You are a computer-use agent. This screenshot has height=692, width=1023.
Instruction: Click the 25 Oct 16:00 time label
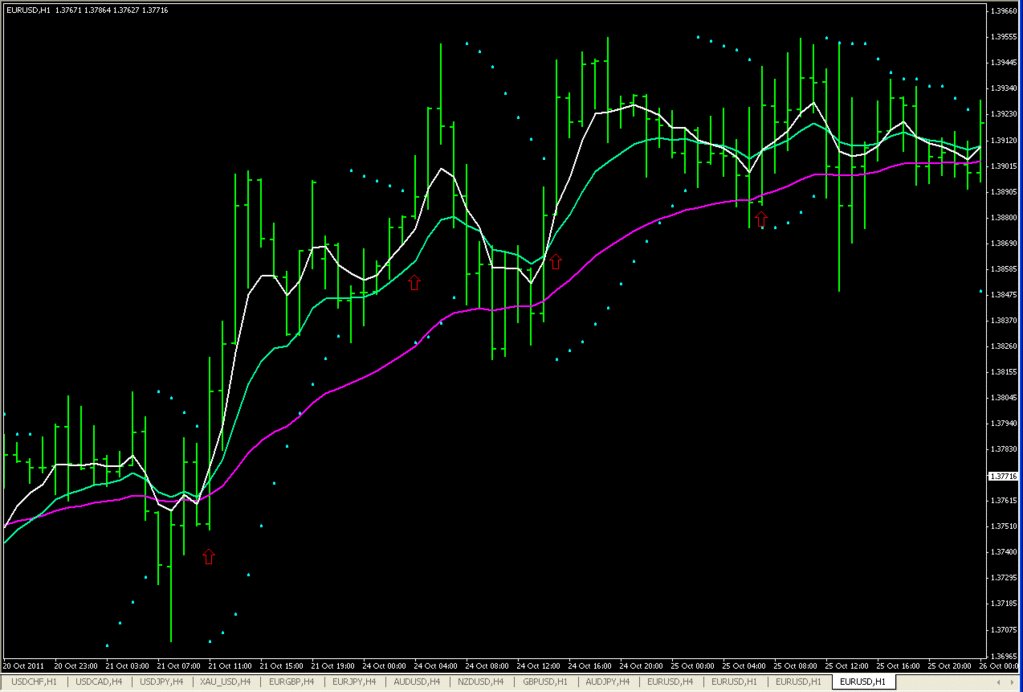point(900,667)
